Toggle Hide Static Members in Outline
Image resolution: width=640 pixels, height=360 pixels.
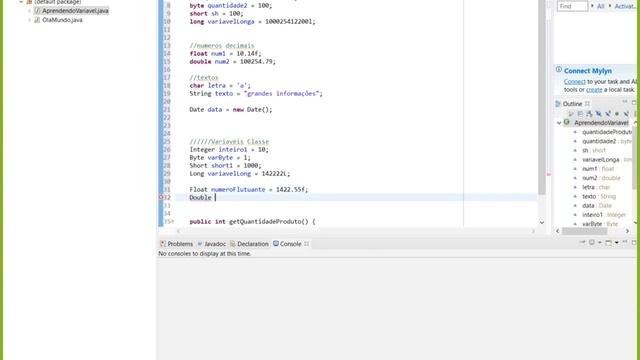pyautogui.click(x=608, y=113)
